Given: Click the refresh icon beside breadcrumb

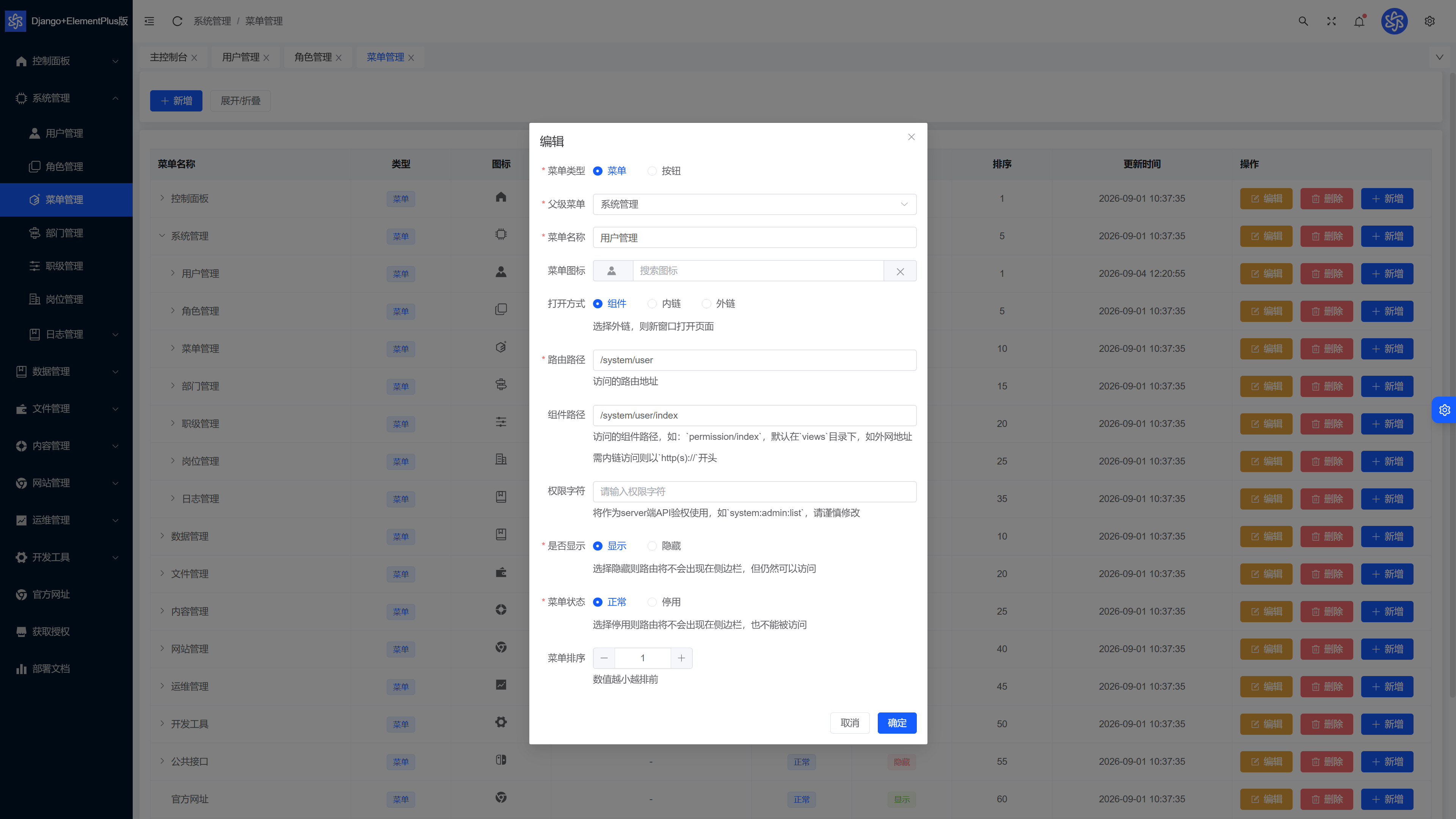Looking at the screenshot, I should click(177, 21).
